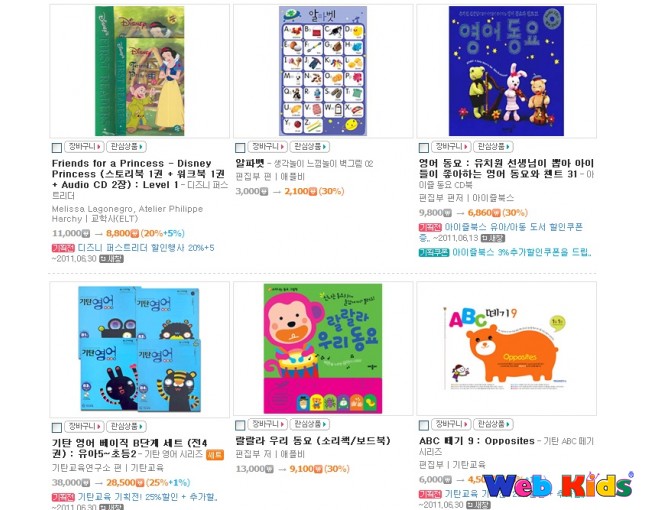The image size is (650, 510).
Task: Open 디즈니 퍼스트리더 할인행사 event link
Action: tap(146, 248)
